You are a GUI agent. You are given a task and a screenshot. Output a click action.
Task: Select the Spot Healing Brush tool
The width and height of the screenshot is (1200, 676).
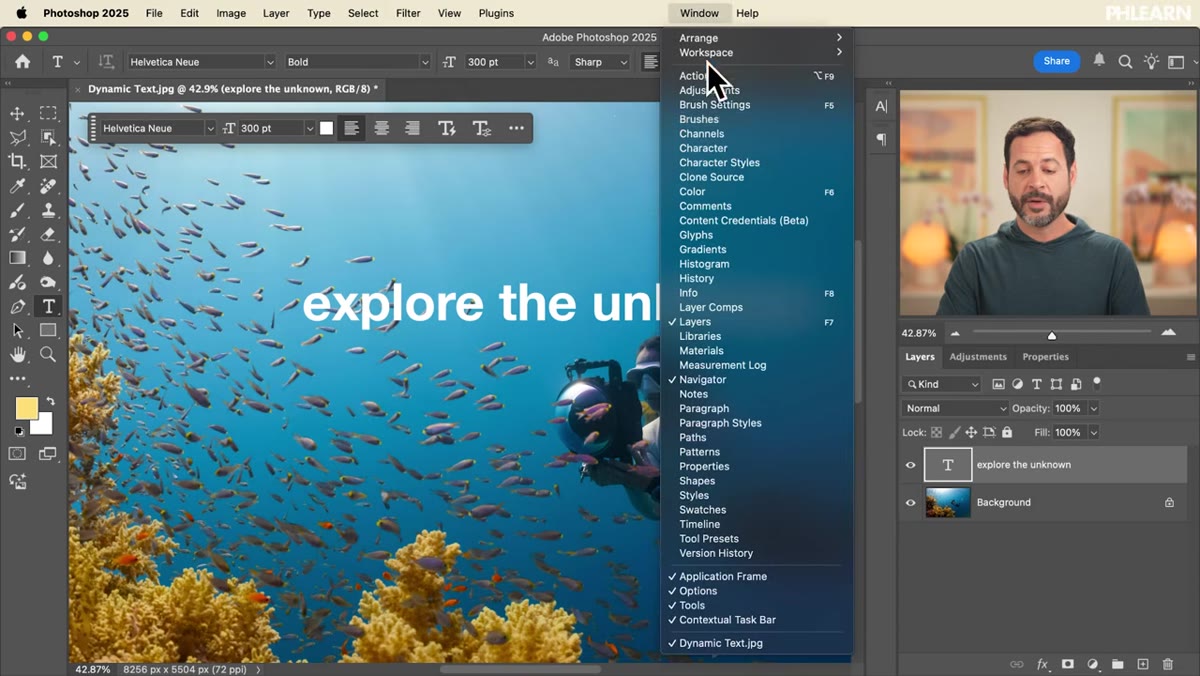(x=48, y=186)
